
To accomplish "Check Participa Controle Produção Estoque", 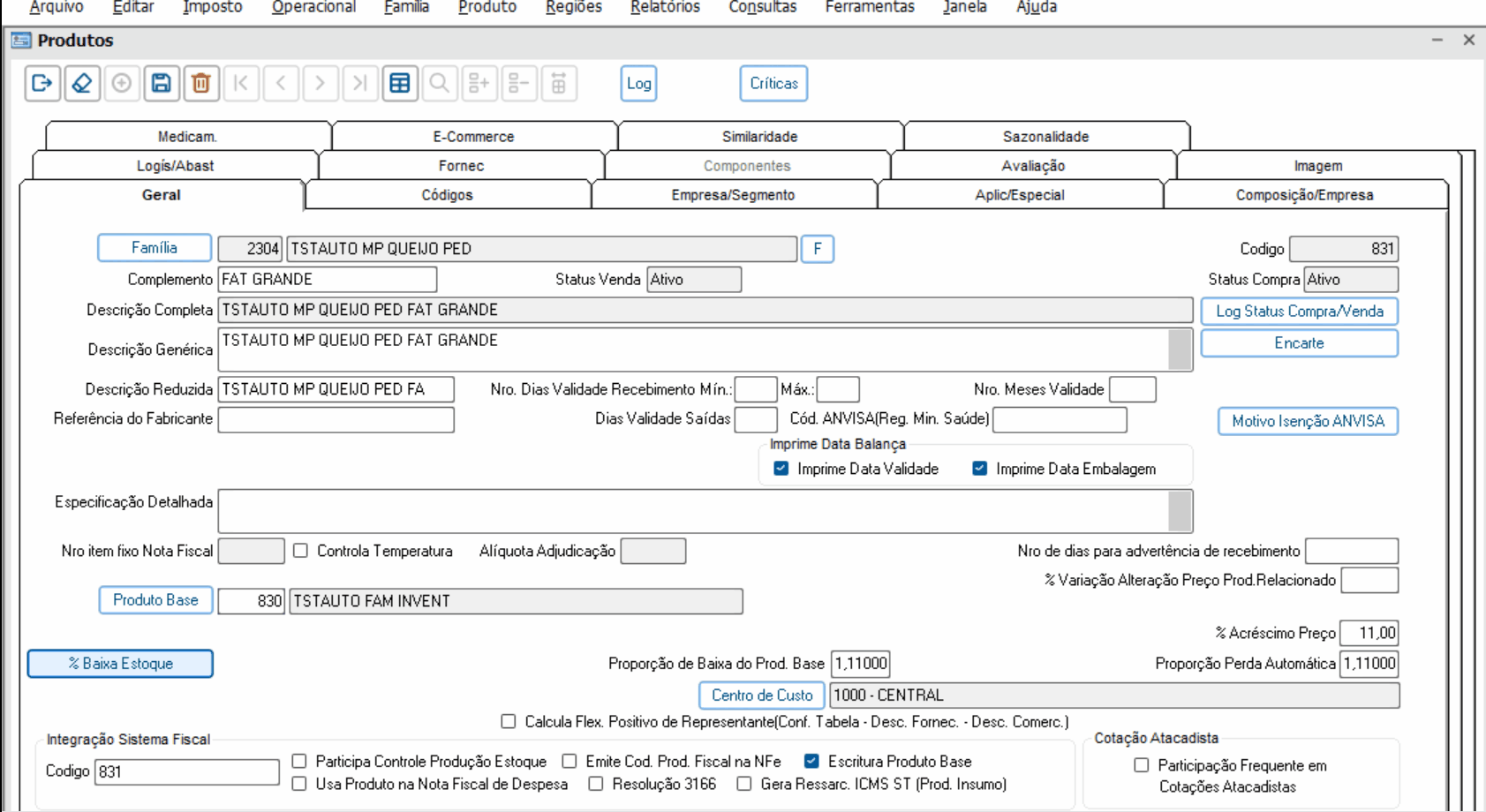I will (x=299, y=761).
